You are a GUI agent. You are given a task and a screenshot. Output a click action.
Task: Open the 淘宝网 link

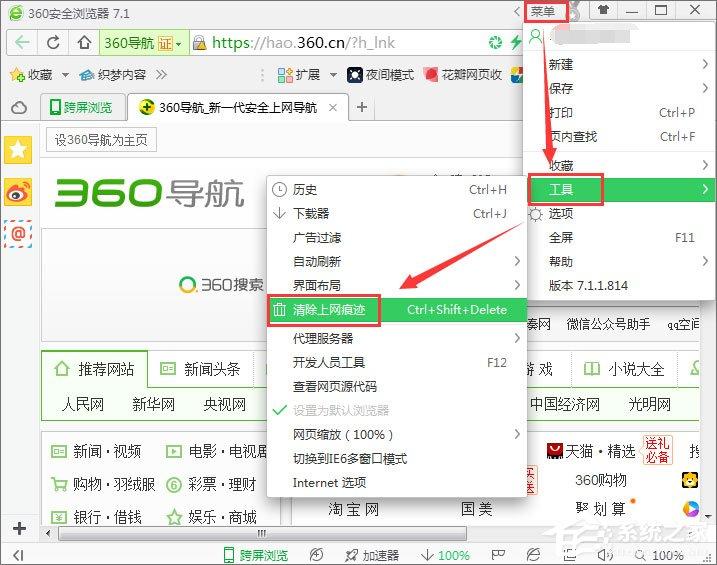tap(353, 509)
